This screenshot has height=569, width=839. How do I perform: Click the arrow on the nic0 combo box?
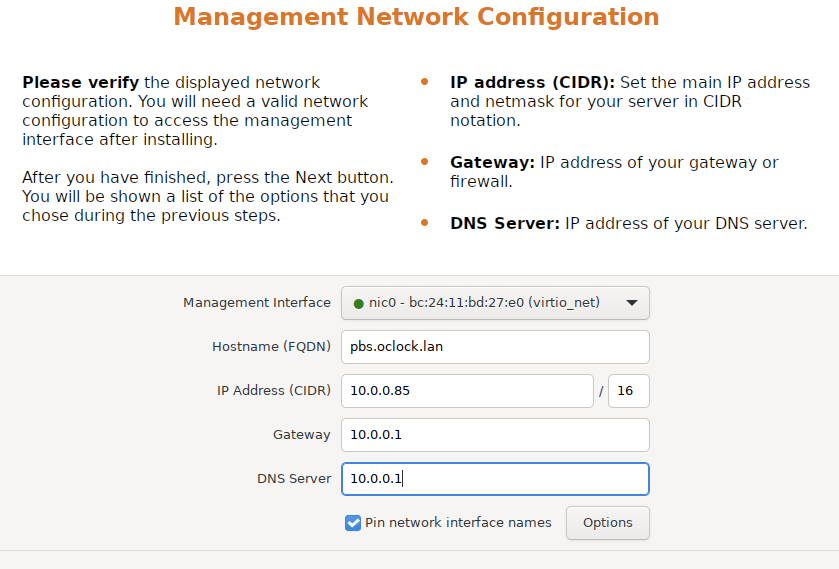coord(631,303)
